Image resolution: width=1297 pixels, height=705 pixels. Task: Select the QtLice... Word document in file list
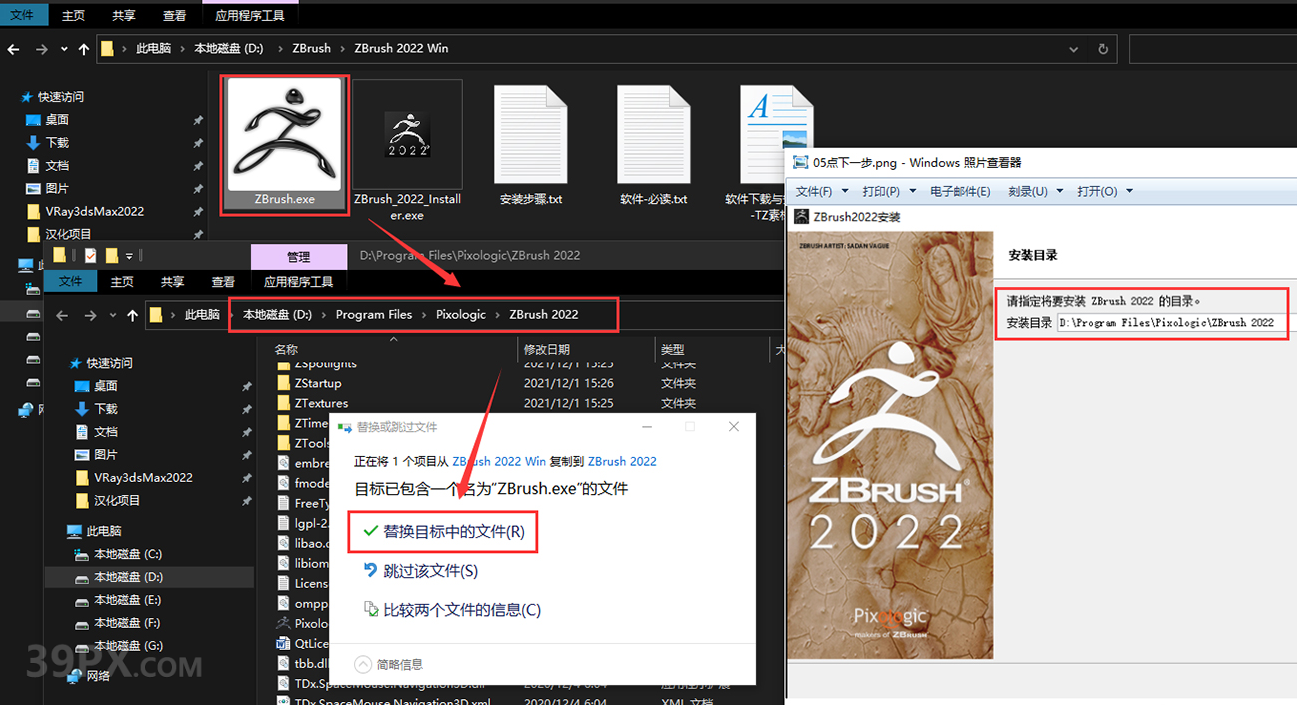coord(304,643)
